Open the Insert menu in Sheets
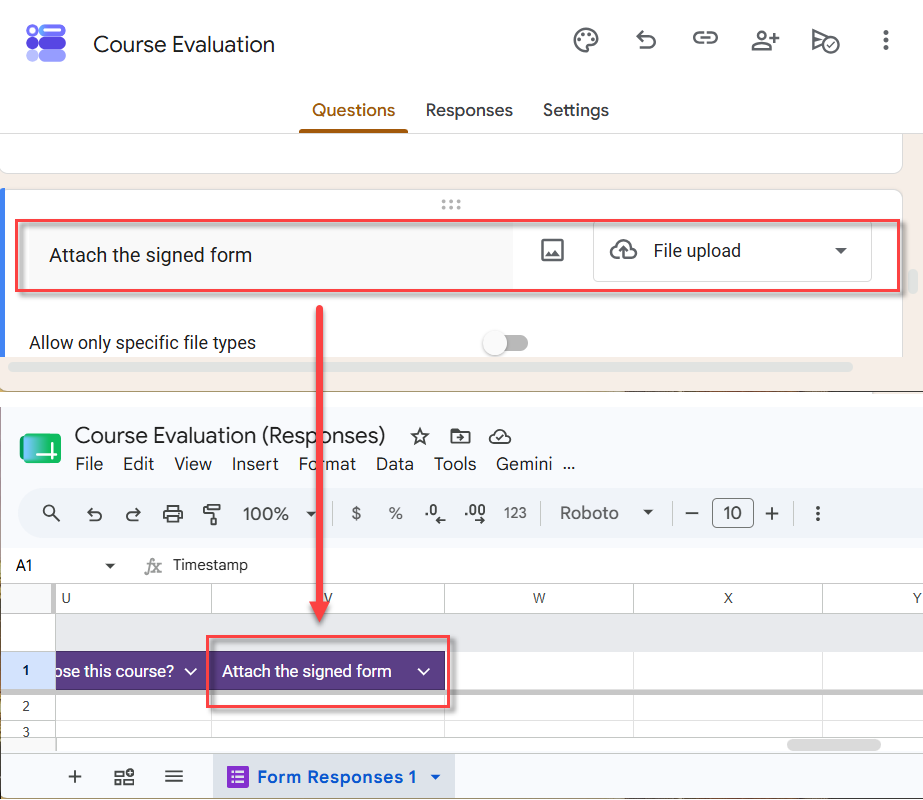The width and height of the screenshot is (923, 800). (255, 464)
